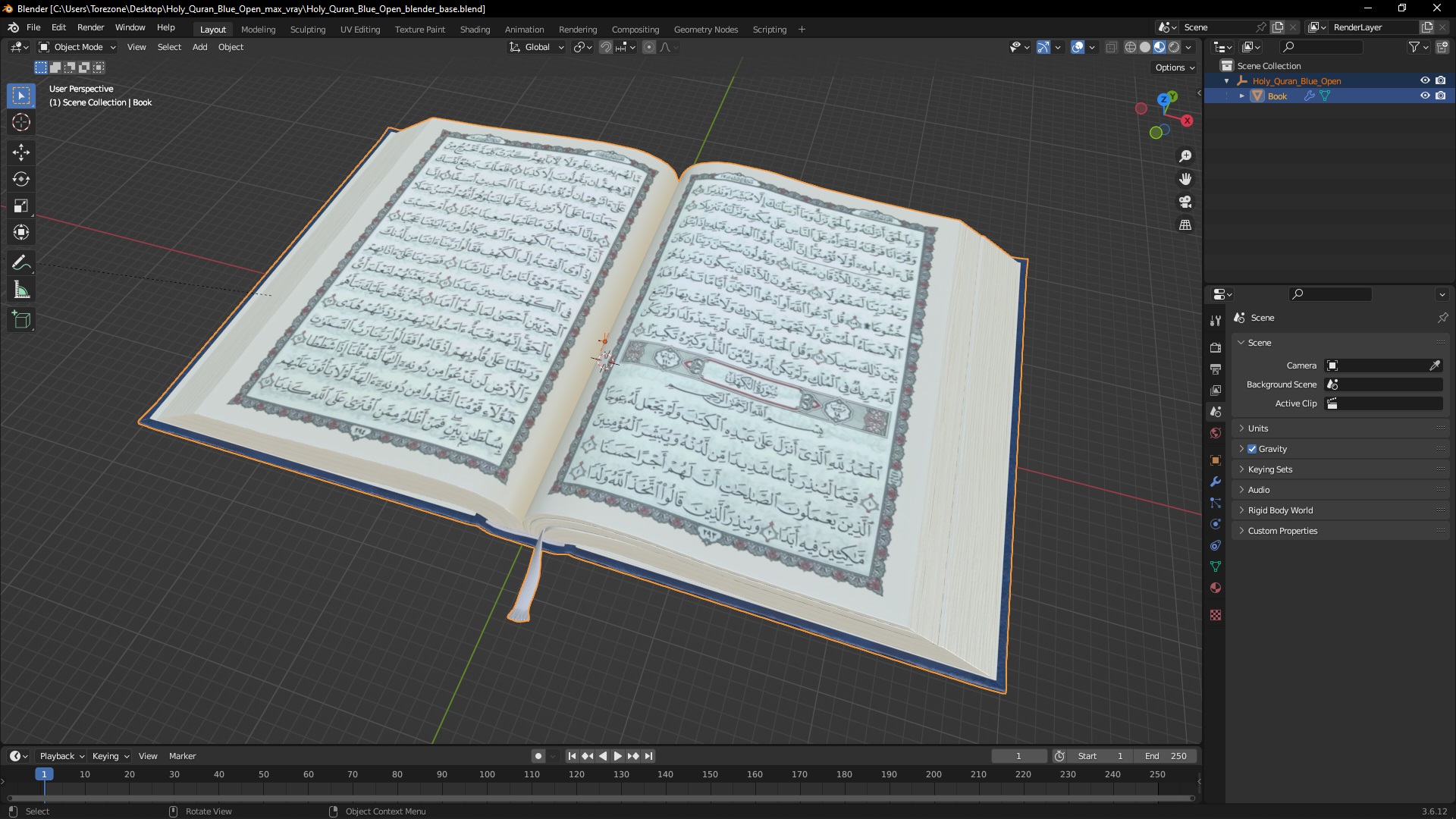Open the Particles properties tab
This screenshot has height=819, width=1456.
click(1216, 503)
